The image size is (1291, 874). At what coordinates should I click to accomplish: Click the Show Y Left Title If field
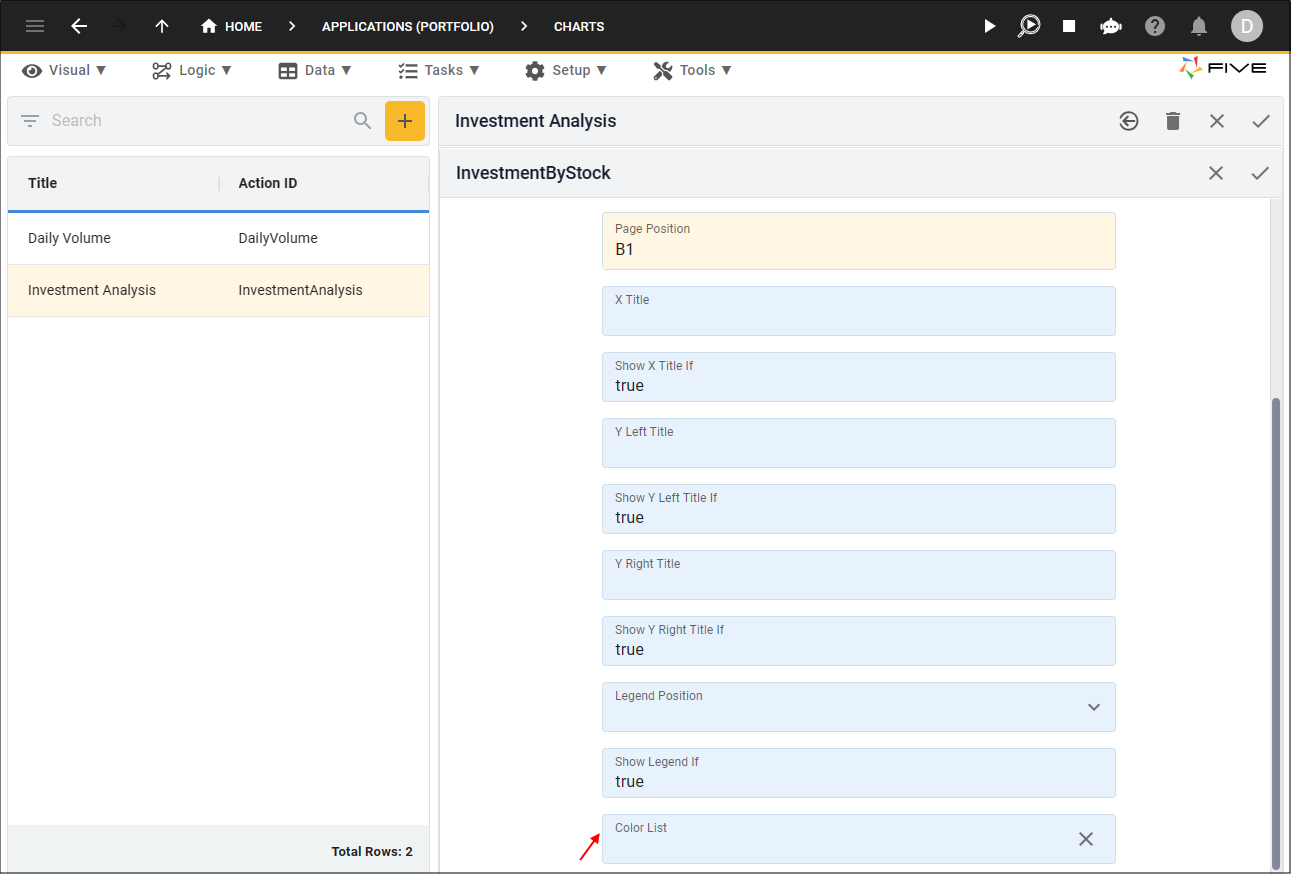858,509
